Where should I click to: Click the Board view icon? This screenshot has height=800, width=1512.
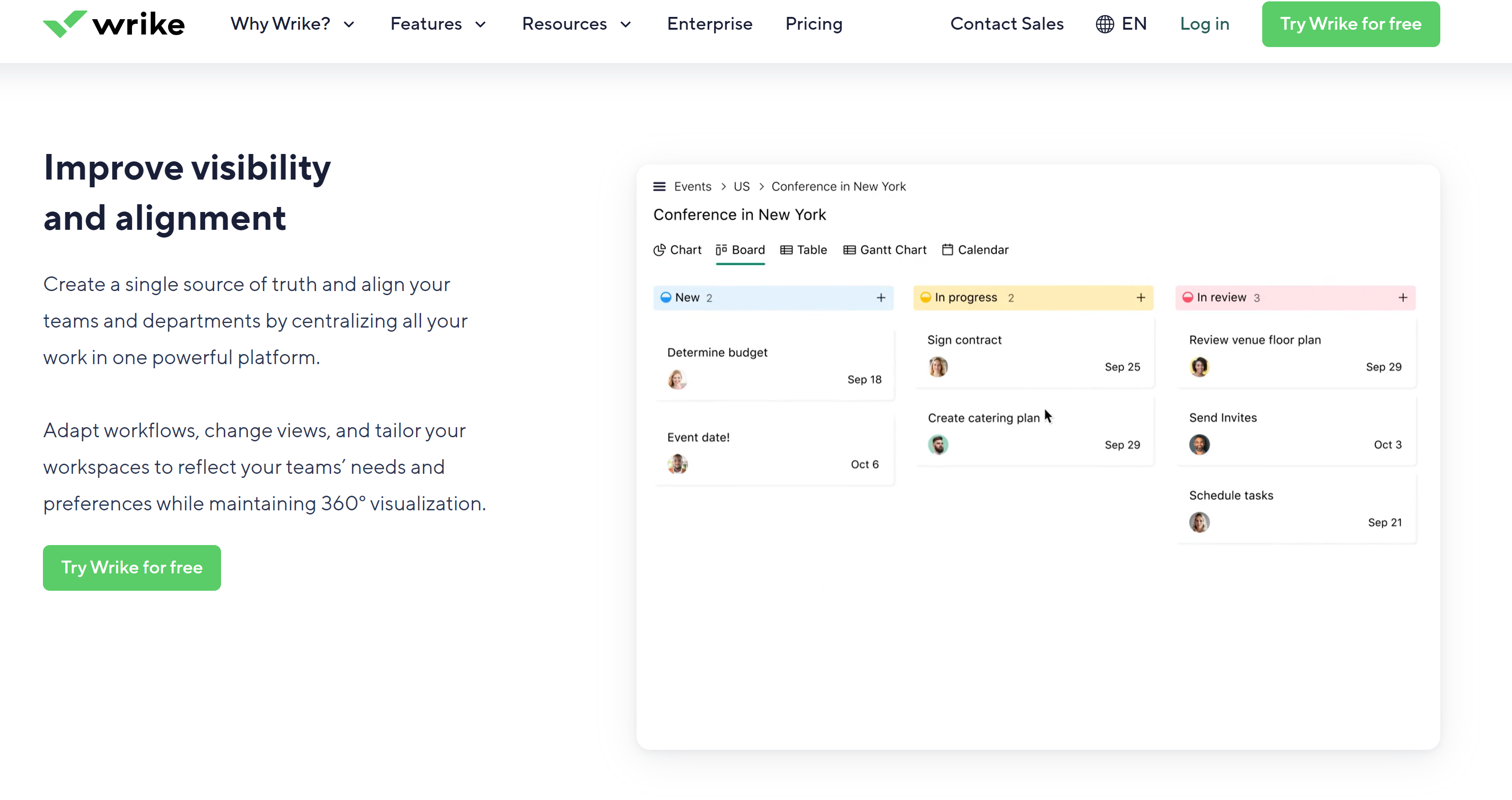click(722, 250)
